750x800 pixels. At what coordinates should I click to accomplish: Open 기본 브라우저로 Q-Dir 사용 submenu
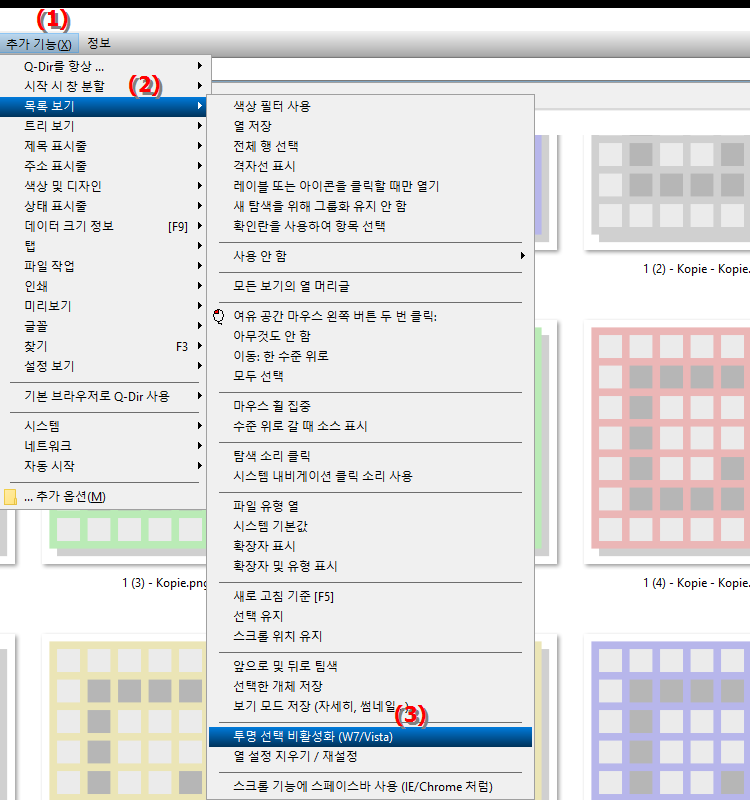(x=104, y=396)
